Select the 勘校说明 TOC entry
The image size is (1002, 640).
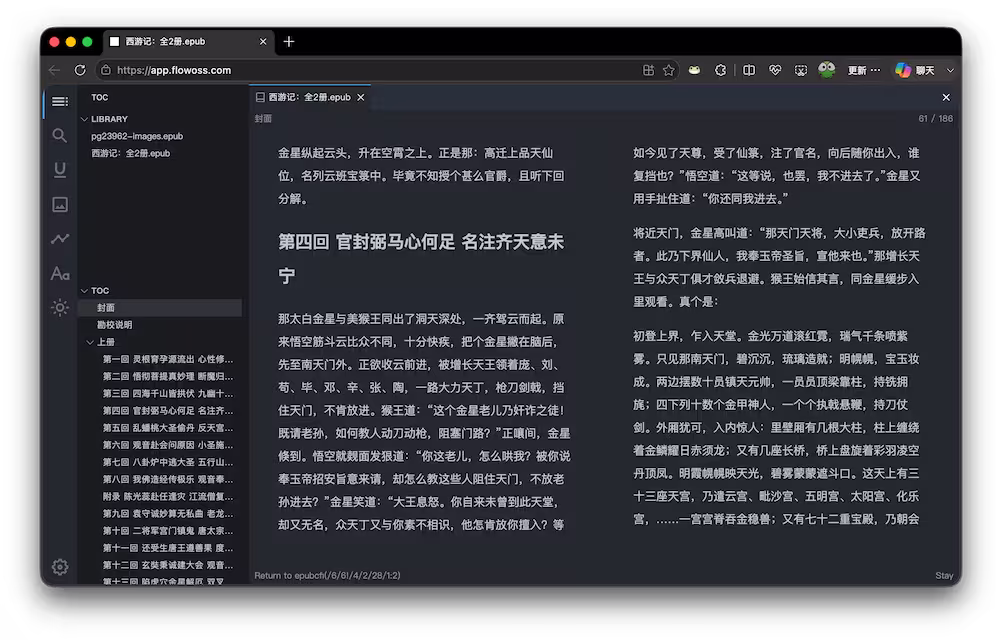(x=114, y=325)
